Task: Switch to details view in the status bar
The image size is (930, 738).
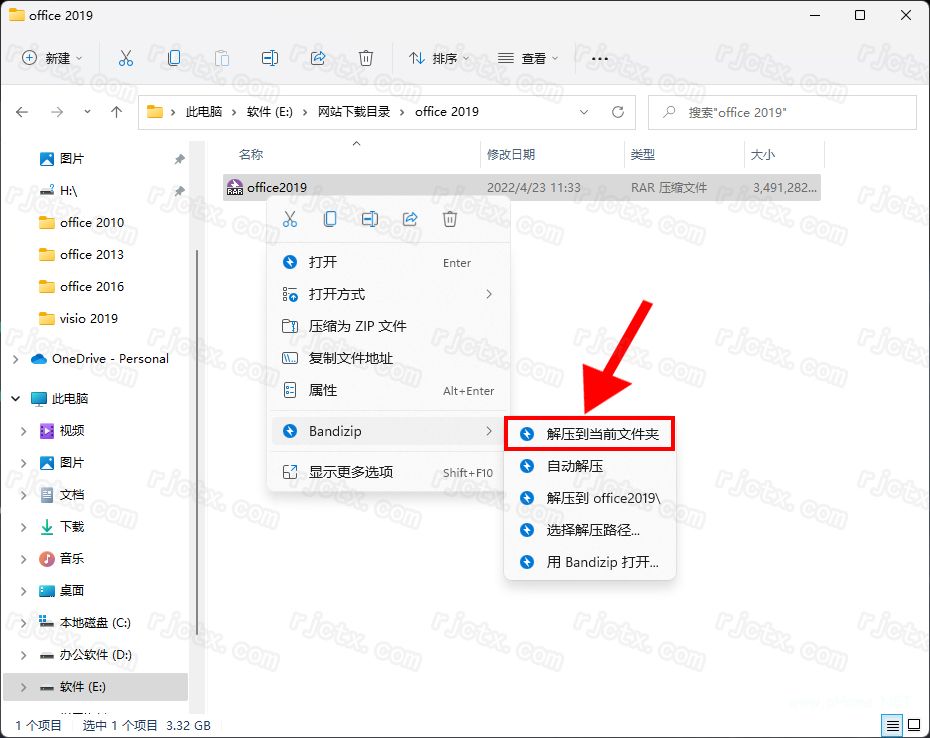Action: click(893, 725)
